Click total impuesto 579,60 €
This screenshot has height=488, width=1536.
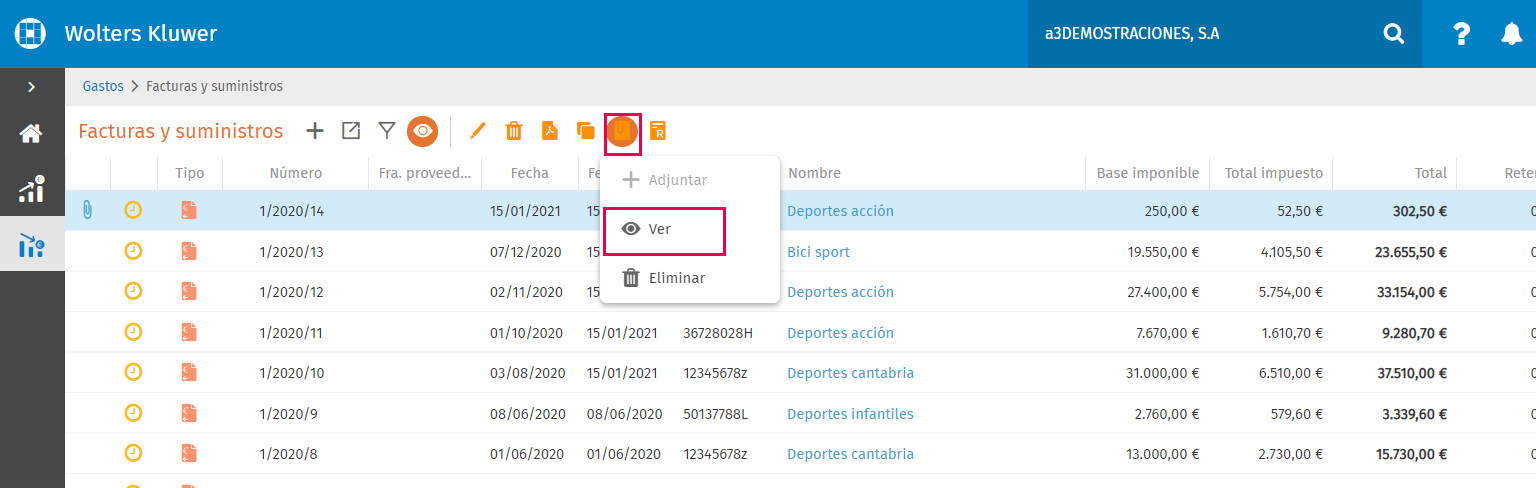(x=1295, y=414)
